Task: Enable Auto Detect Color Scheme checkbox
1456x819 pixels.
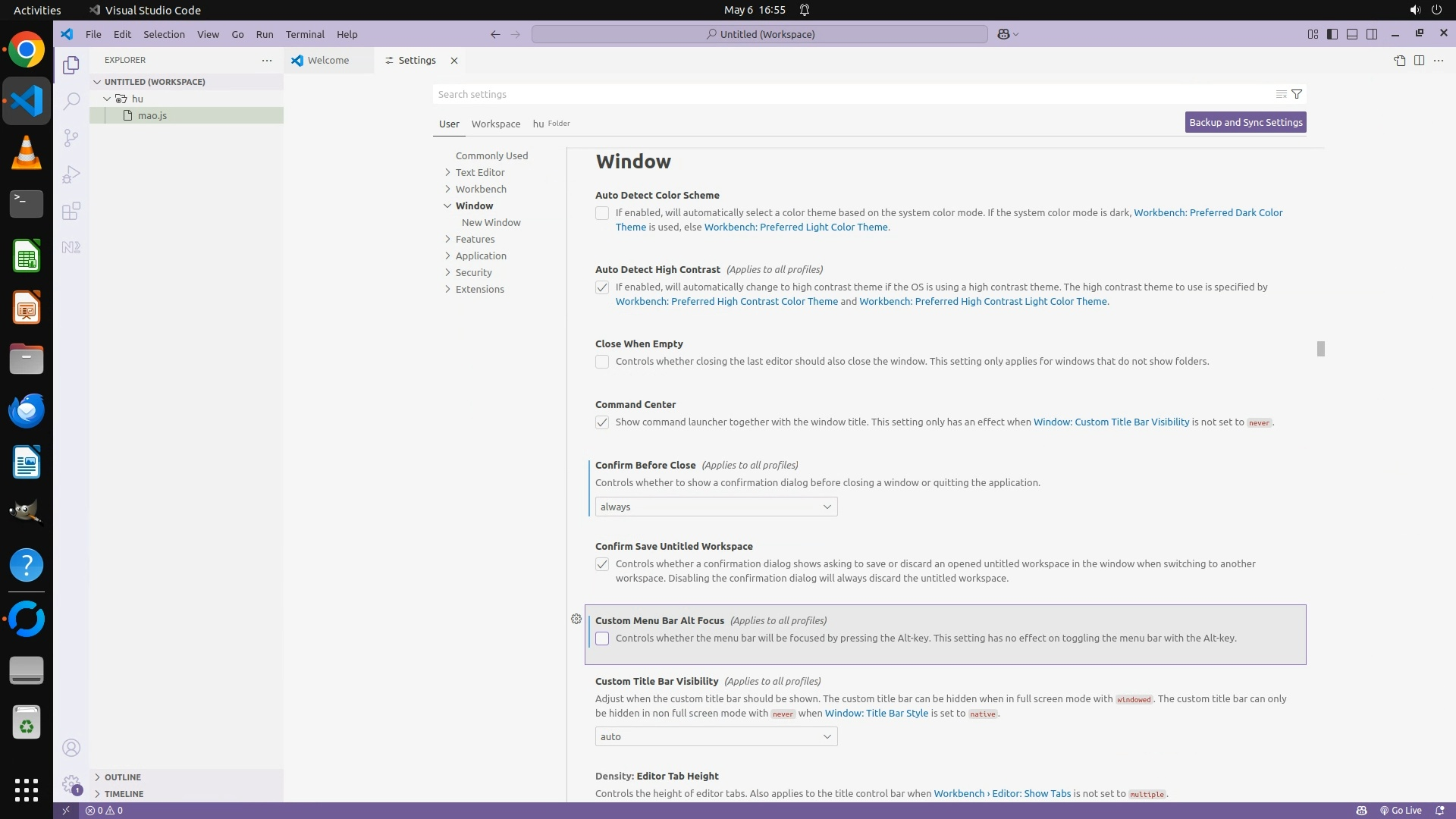Action: [x=602, y=213]
